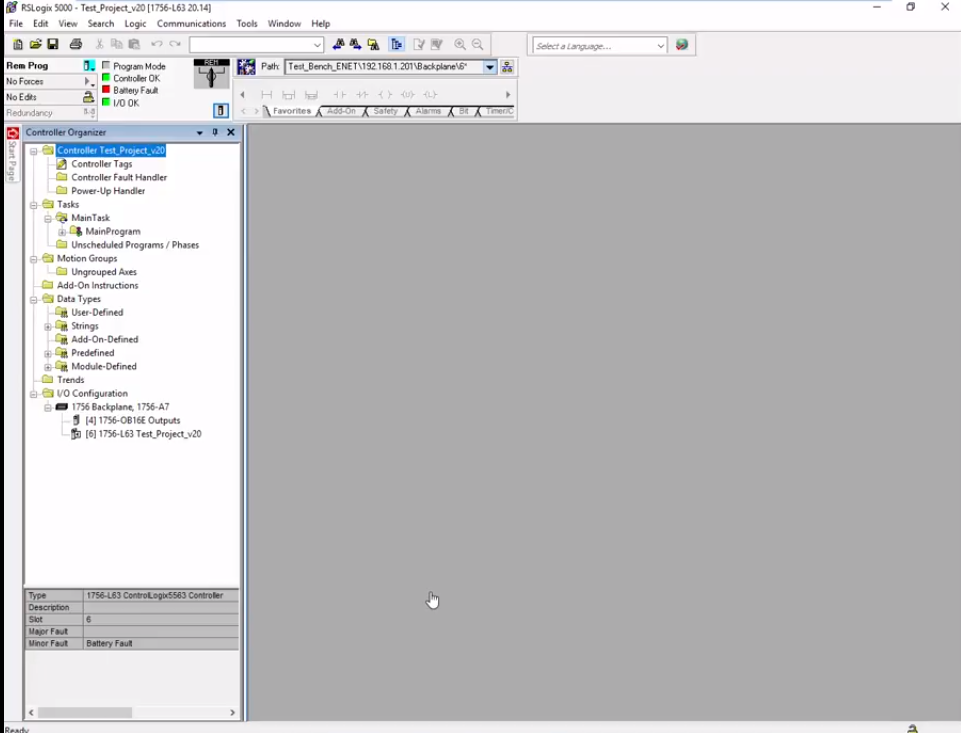This screenshot has width=961, height=733.
Task: Open the Path dropdown arrow
Action: point(490,67)
